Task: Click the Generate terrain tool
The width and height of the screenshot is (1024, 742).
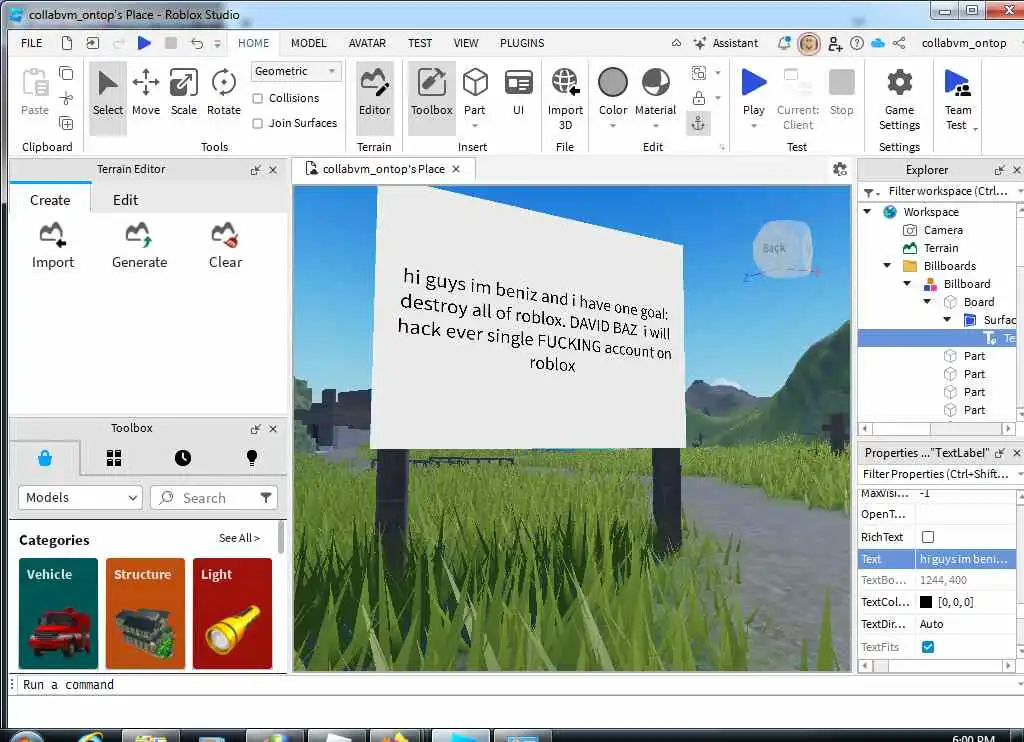Action: [x=139, y=246]
